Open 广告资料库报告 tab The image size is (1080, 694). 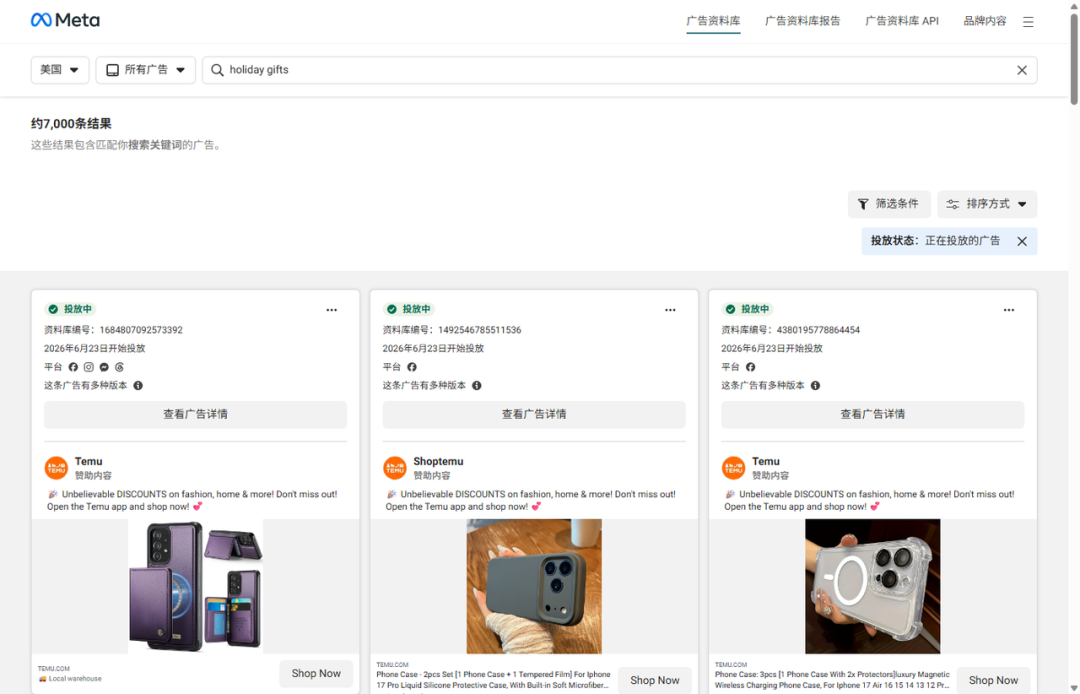point(802,21)
